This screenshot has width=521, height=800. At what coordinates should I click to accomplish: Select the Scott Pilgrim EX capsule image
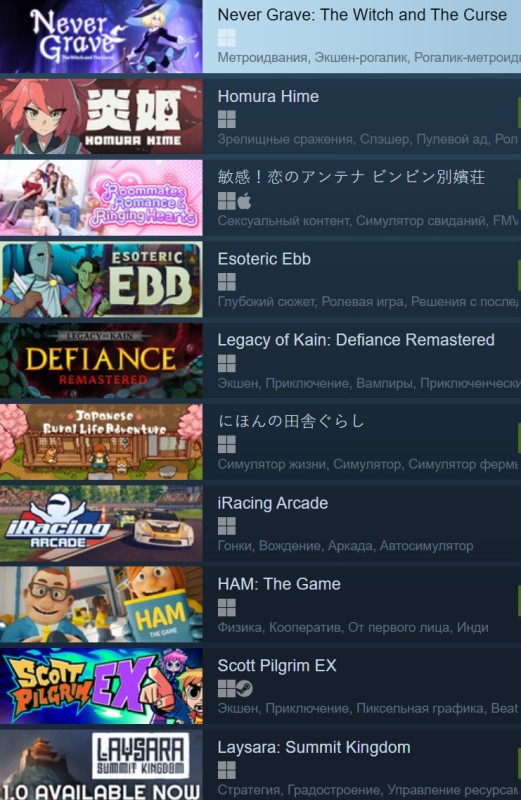click(x=101, y=686)
